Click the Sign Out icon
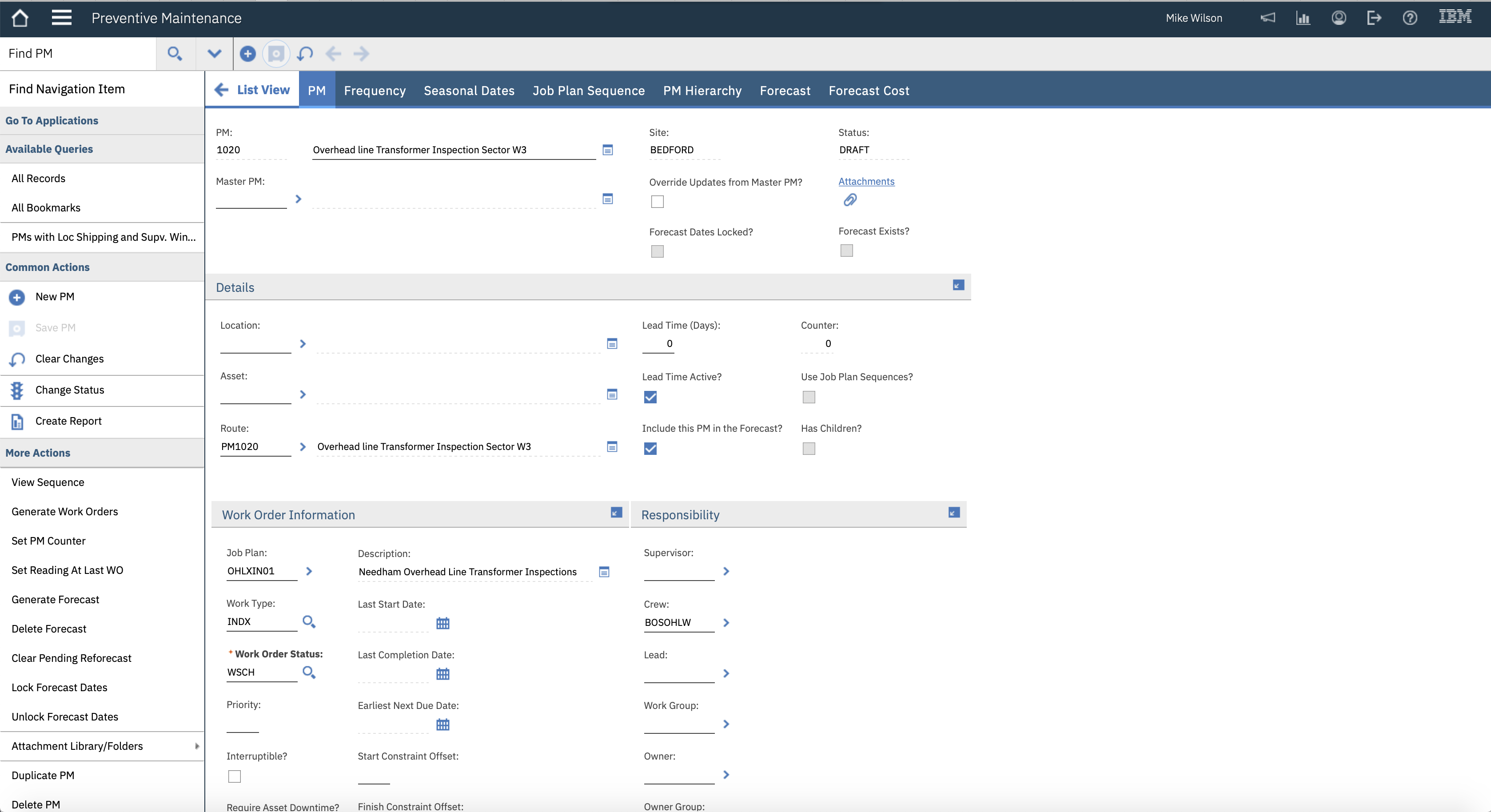 coord(1374,18)
